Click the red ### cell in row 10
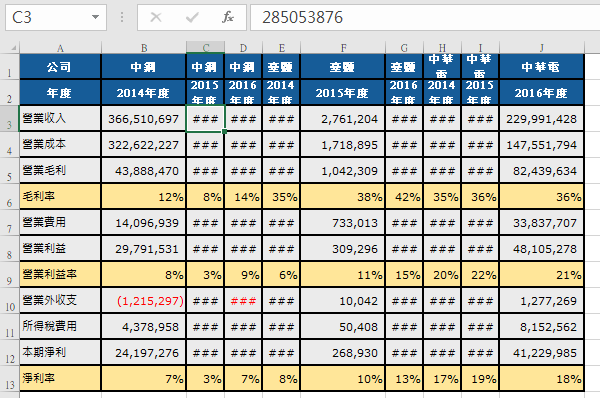The height and width of the screenshot is (398, 600). [x=243, y=301]
